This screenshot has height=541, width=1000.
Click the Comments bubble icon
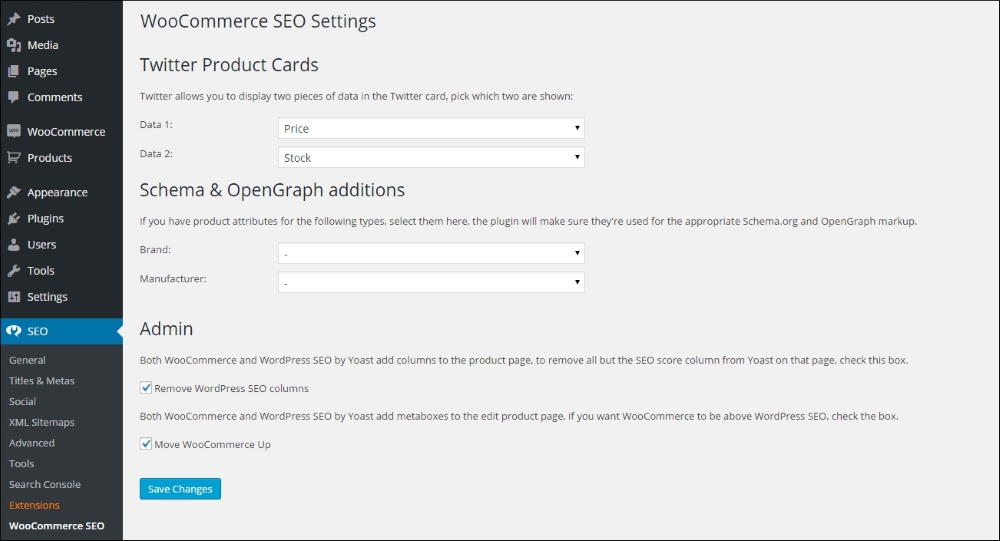coord(13,97)
